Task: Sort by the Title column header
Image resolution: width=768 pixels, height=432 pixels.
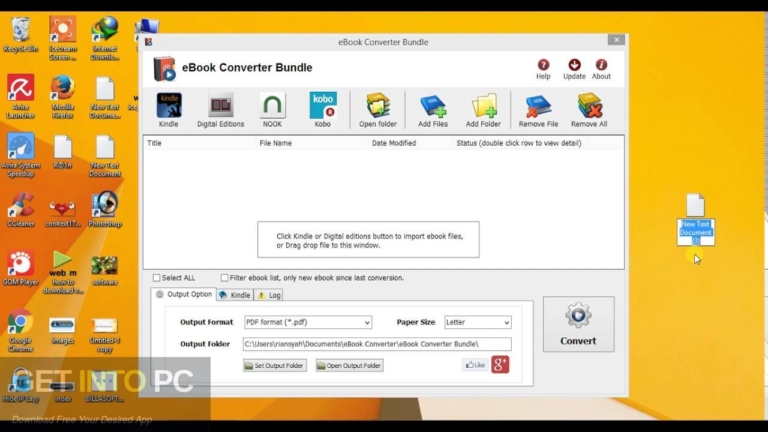Action: point(154,143)
